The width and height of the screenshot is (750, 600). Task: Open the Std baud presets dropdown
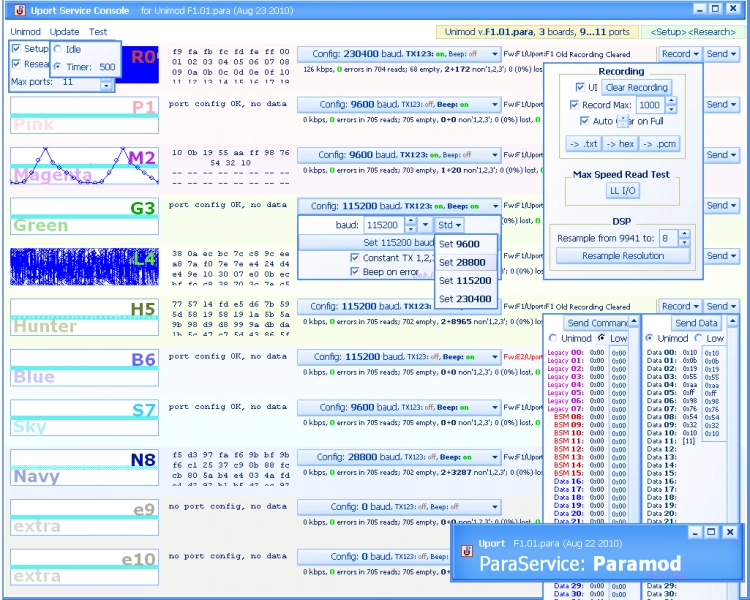(x=450, y=225)
